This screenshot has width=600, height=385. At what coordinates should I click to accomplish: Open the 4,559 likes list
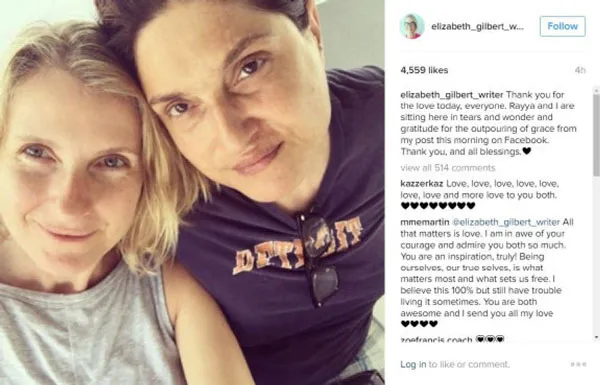point(424,70)
